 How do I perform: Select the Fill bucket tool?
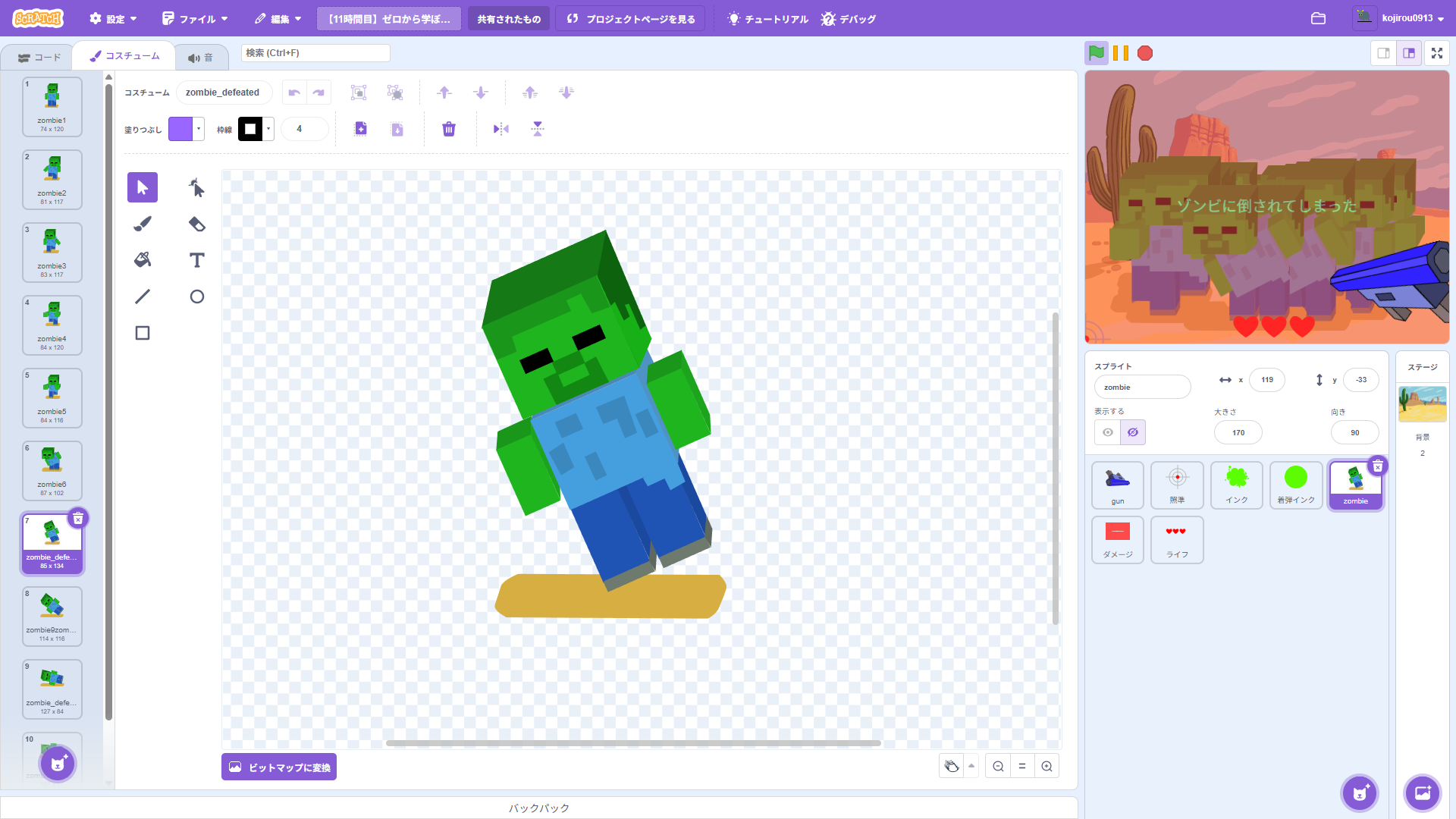click(143, 260)
